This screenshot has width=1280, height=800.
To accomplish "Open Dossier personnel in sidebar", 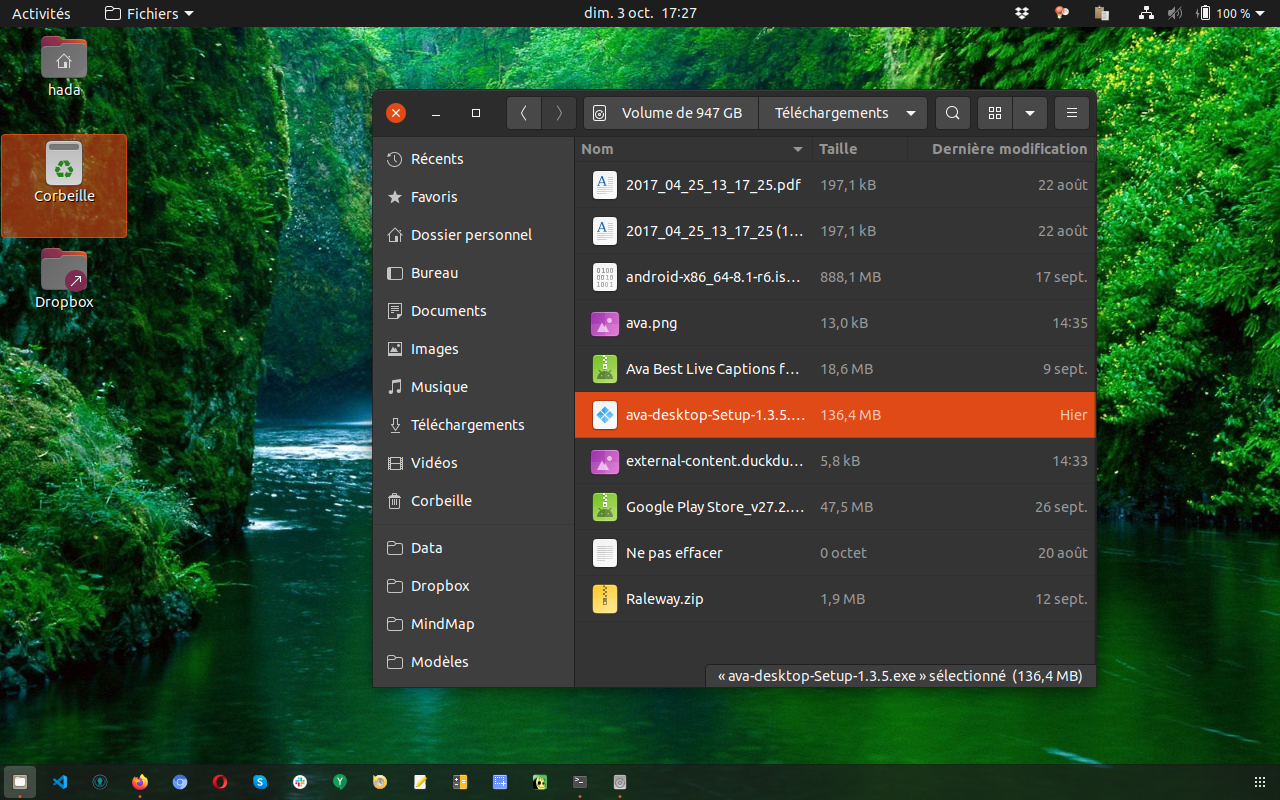I will [474, 235].
